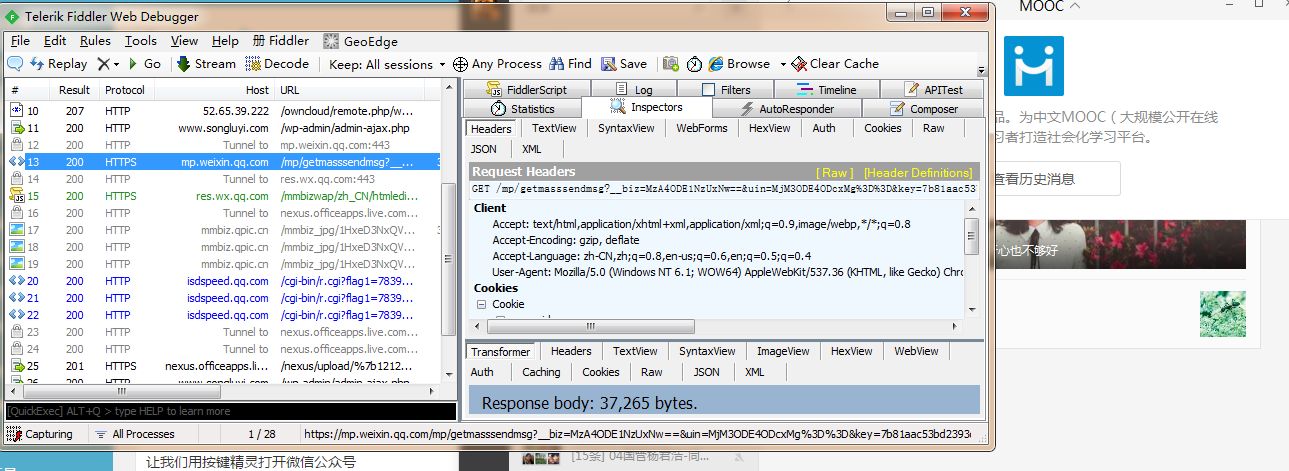Open the File menu
This screenshot has width=1289, height=471.
20,41
